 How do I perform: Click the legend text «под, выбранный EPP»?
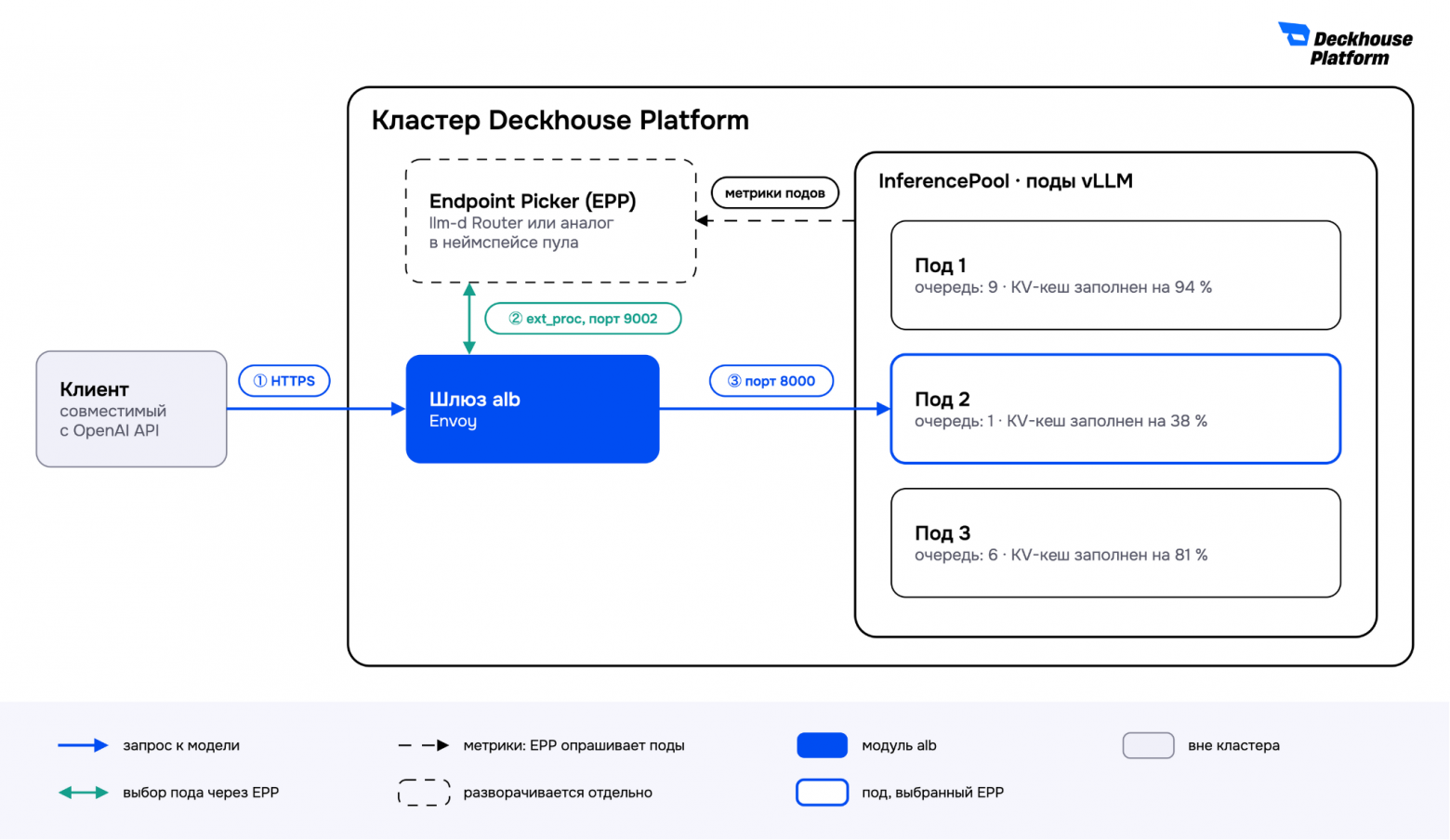coord(932,793)
